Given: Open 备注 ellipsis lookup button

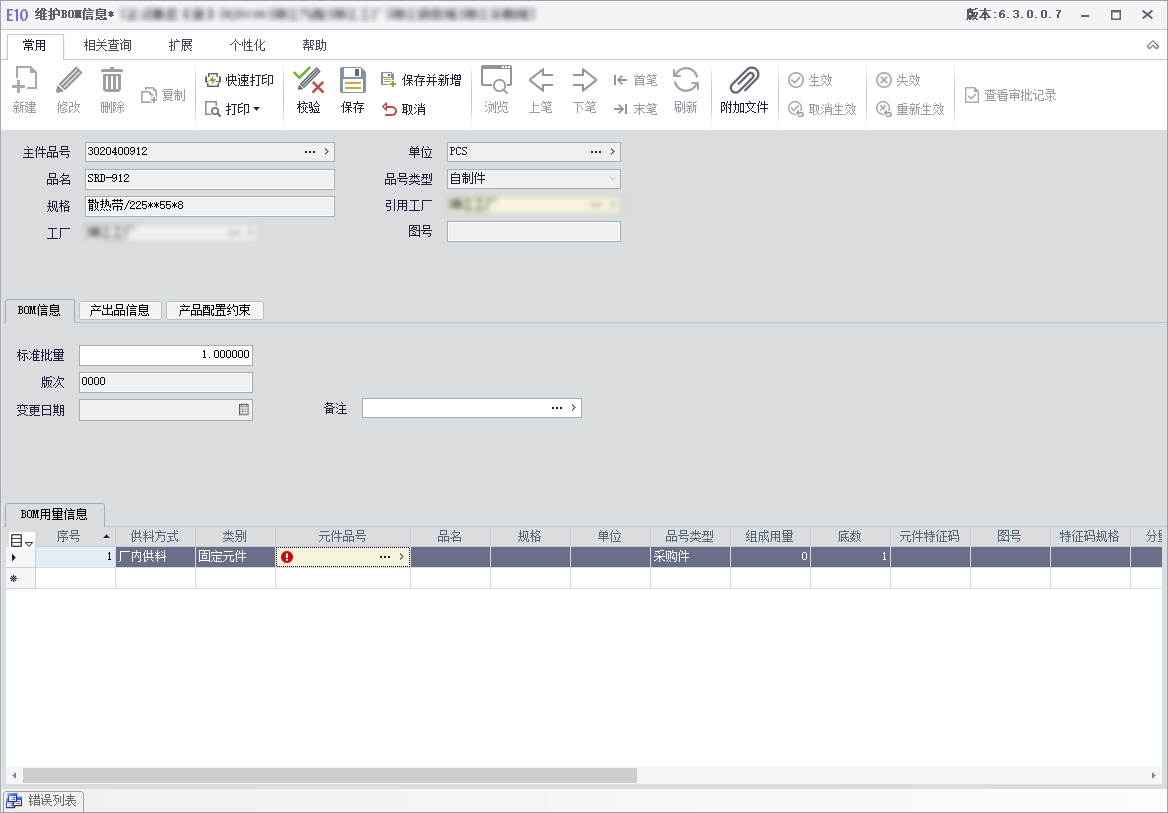Looking at the screenshot, I should tap(556, 408).
